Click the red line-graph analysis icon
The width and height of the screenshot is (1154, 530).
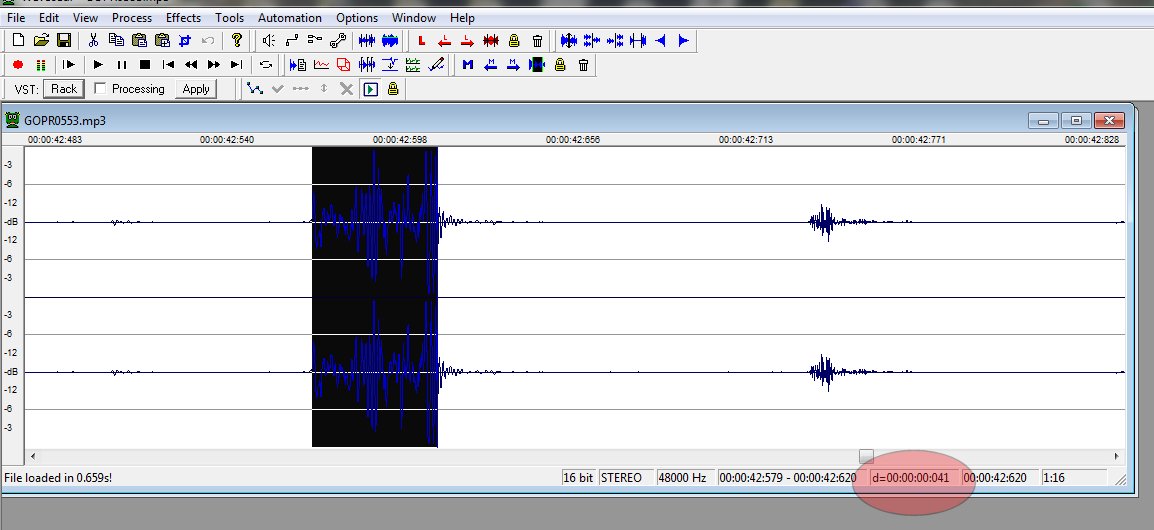(321, 65)
